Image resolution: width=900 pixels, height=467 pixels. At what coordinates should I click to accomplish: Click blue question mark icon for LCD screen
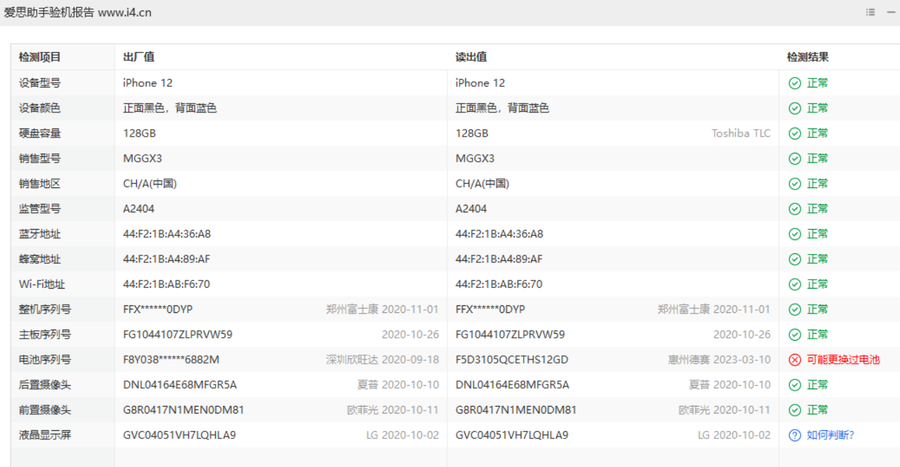(x=794, y=435)
